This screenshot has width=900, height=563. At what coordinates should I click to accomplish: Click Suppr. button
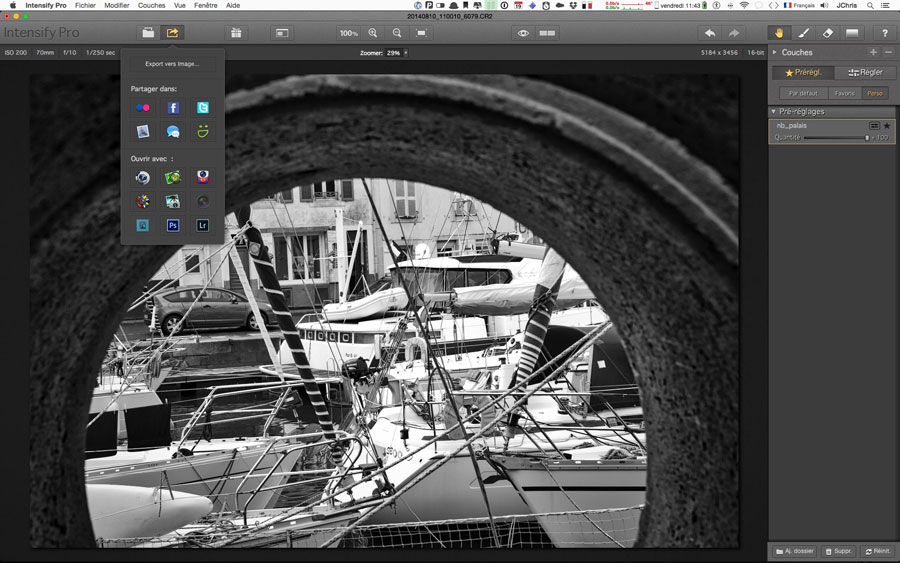(838, 551)
